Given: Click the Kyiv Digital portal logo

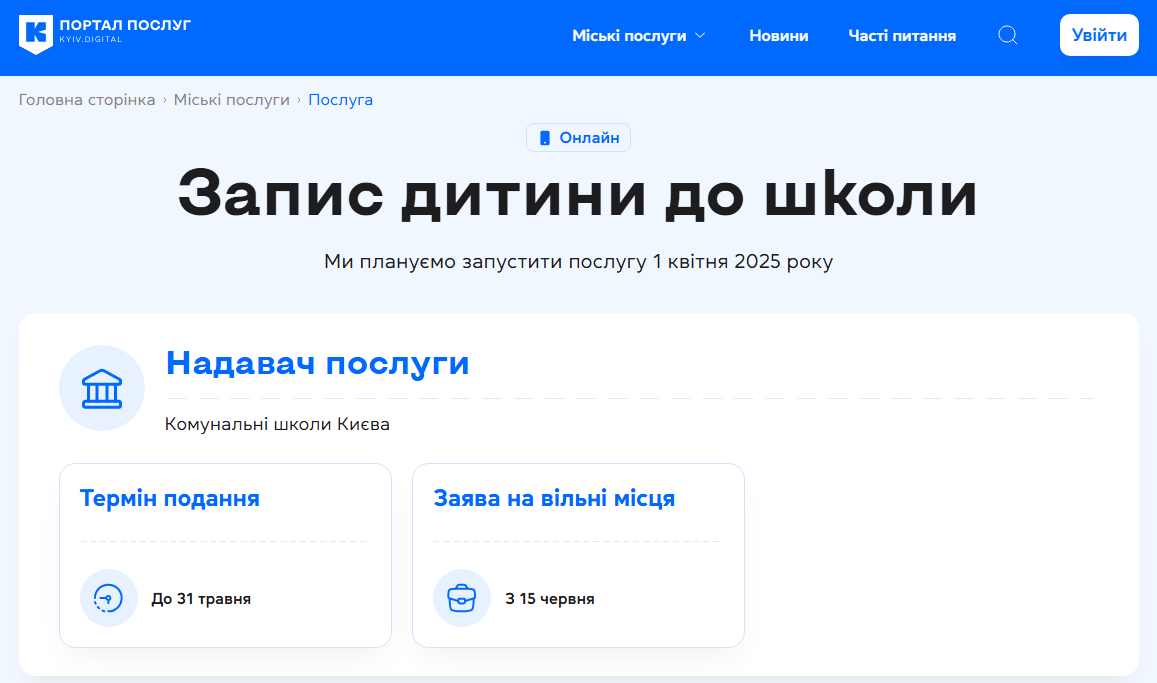Looking at the screenshot, I should pyautogui.click(x=37, y=35).
